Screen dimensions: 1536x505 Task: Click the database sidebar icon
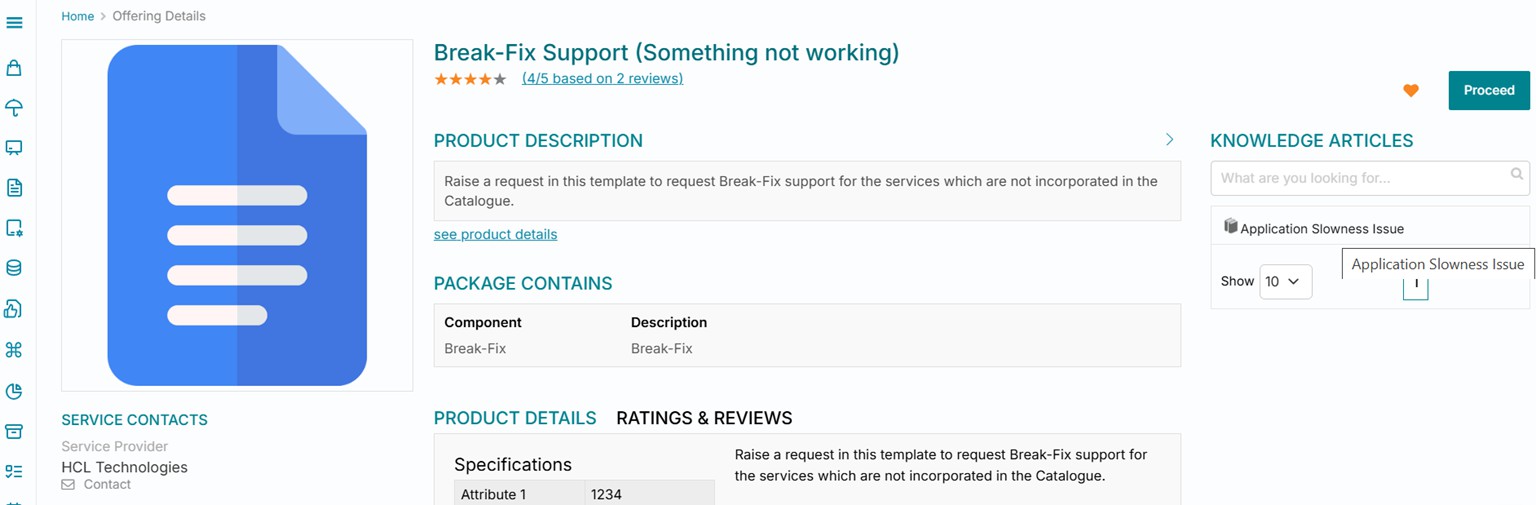pos(14,268)
